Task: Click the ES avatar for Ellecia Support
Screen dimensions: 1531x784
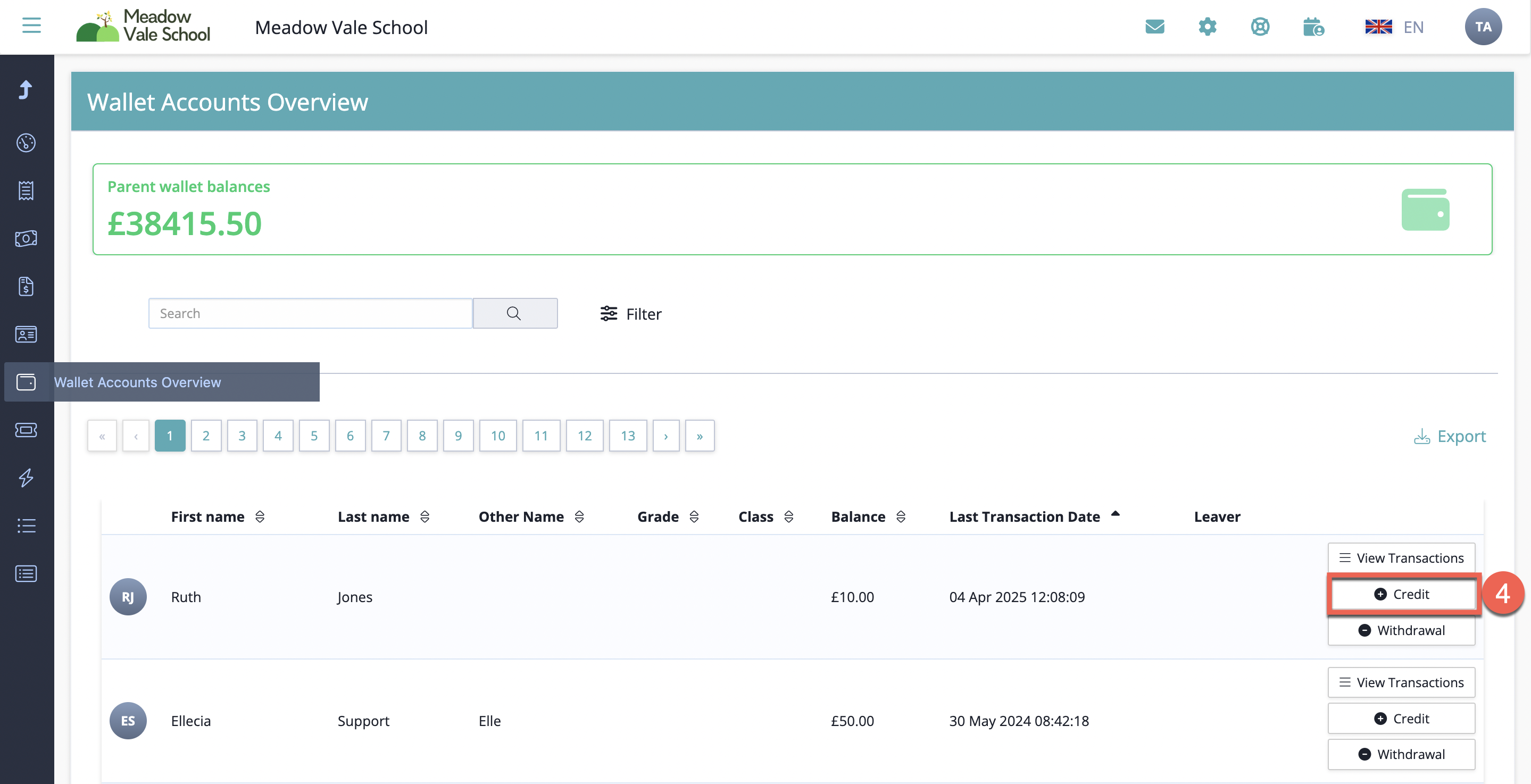Action: pyautogui.click(x=128, y=721)
